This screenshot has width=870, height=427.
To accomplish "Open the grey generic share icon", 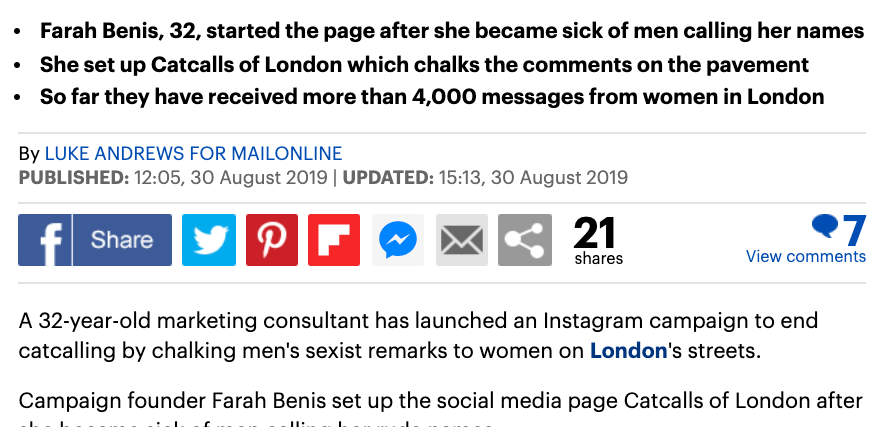I will tap(524, 240).
